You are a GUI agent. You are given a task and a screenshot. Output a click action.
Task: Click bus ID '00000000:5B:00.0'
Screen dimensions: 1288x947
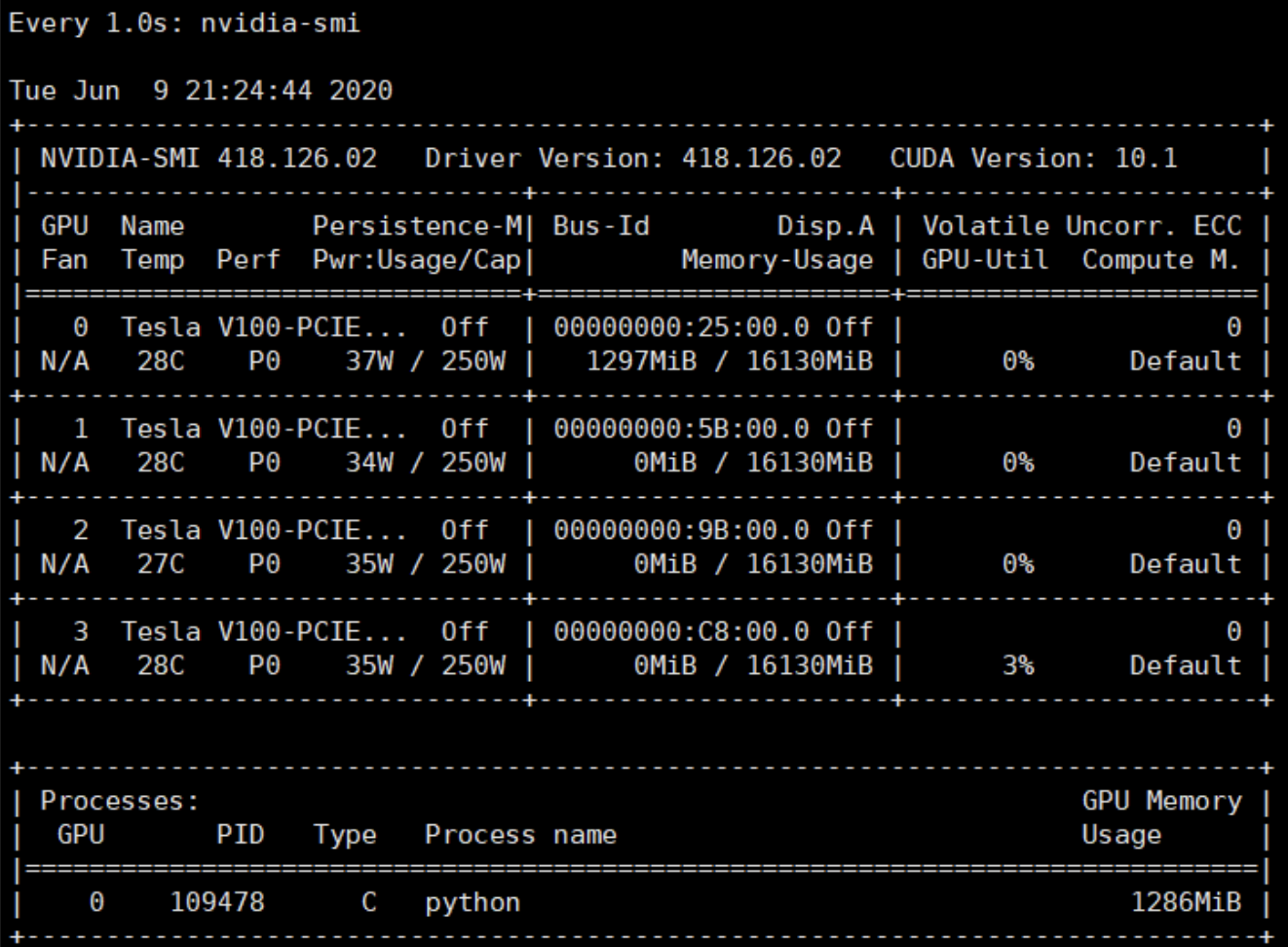(681, 429)
